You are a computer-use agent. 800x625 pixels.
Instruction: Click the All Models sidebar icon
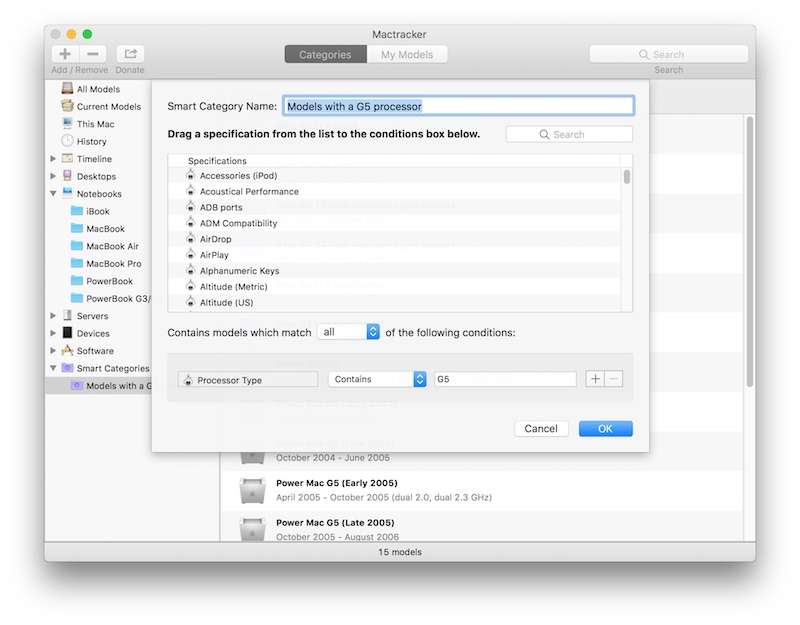point(67,89)
